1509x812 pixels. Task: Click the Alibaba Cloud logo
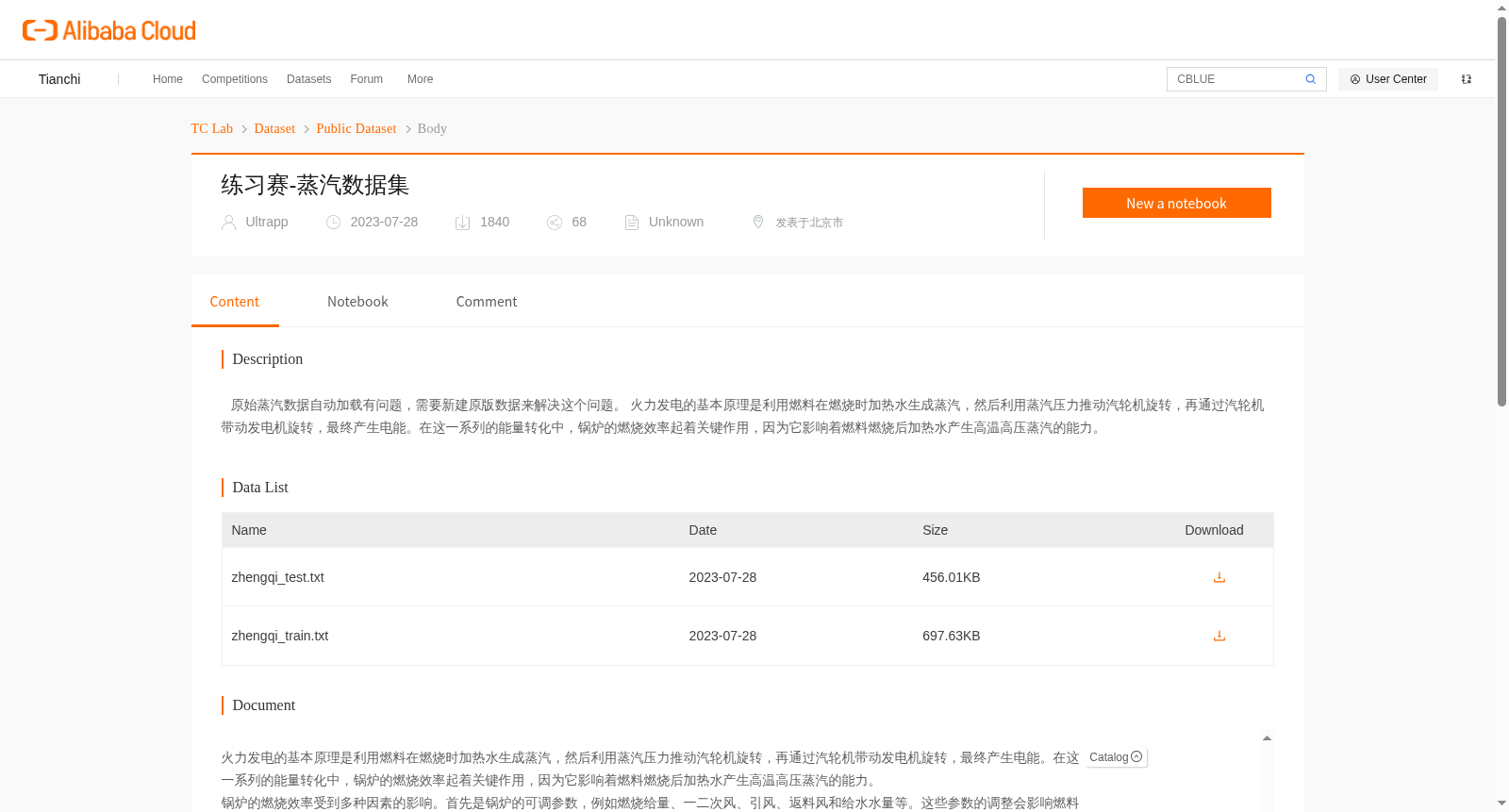pyautogui.click(x=109, y=30)
